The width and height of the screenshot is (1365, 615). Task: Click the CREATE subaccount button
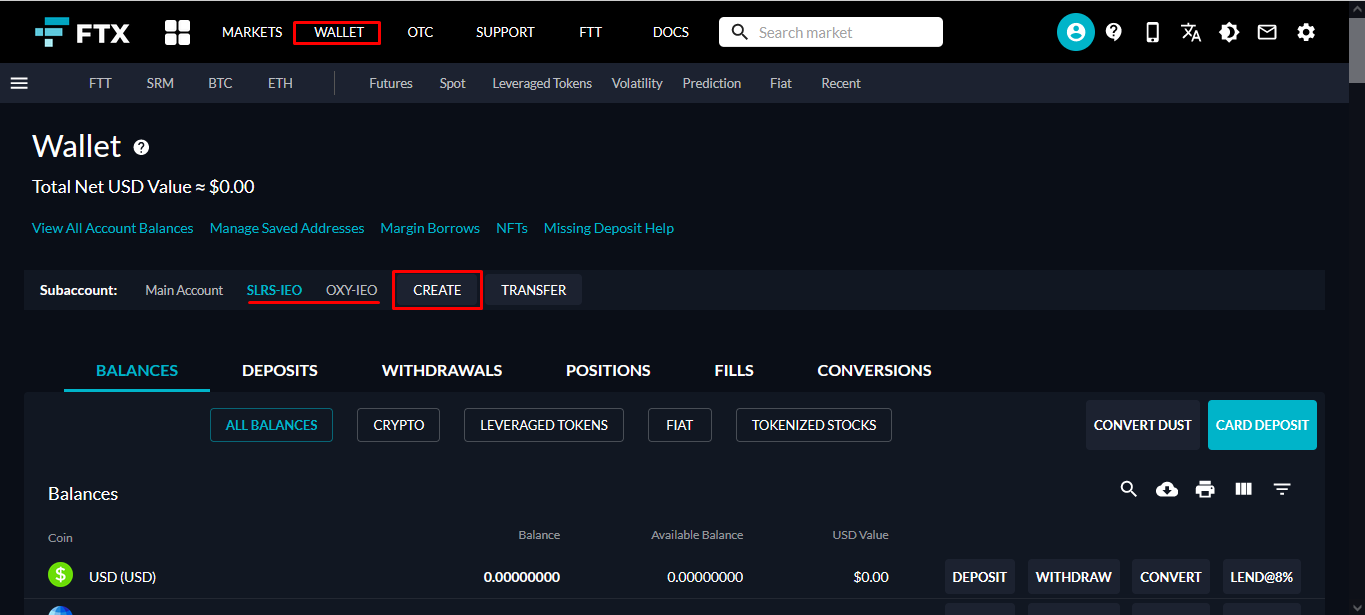[437, 290]
